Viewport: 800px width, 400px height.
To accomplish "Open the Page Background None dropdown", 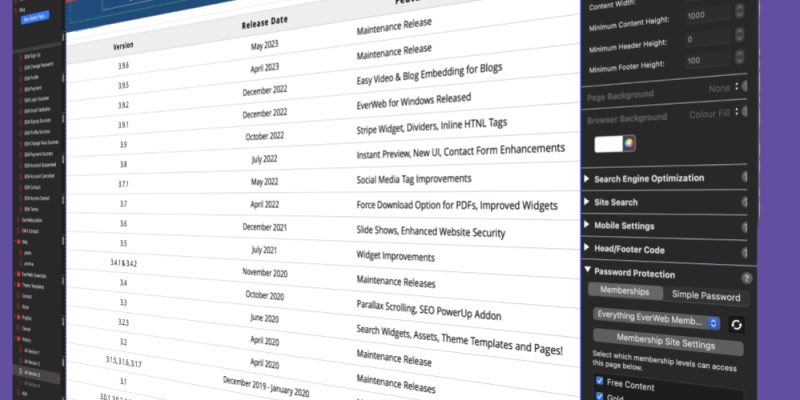I will click(723, 88).
